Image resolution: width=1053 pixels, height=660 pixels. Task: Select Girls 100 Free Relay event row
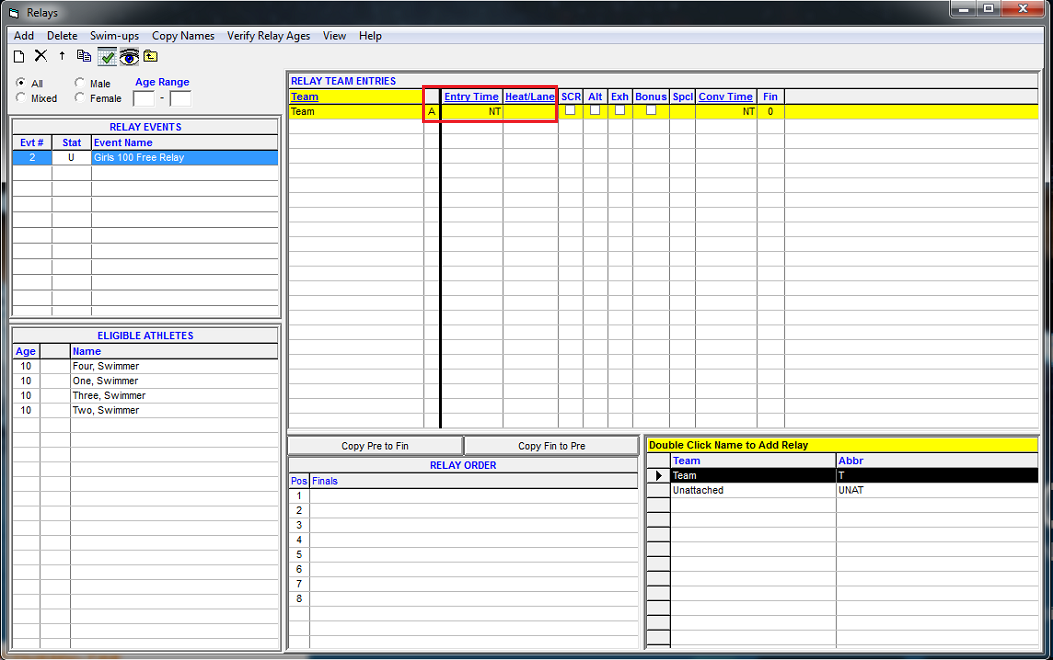tap(184, 158)
